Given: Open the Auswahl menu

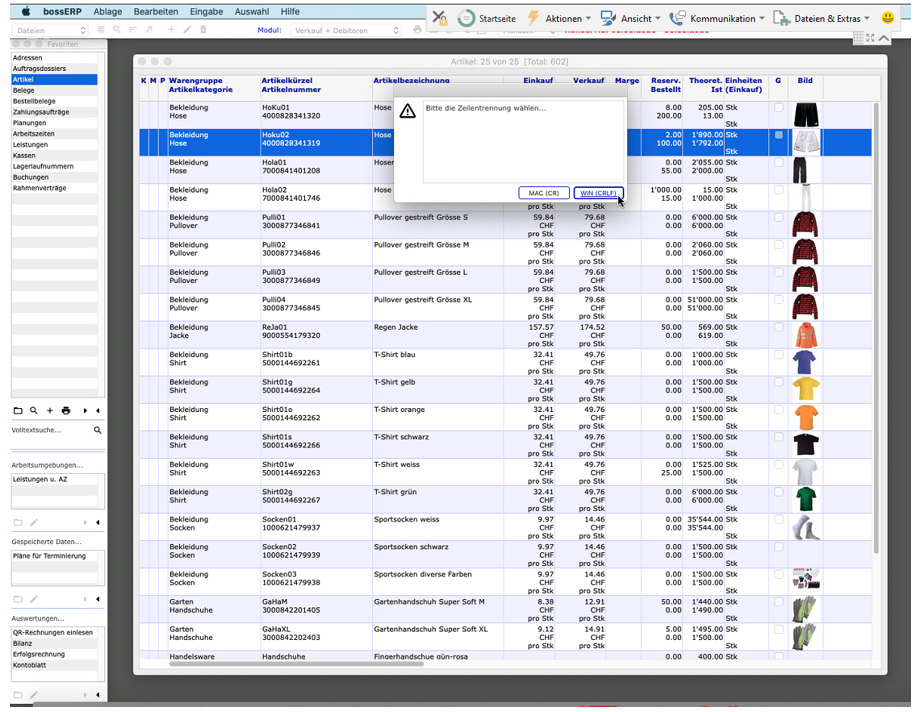Looking at the screenshot, I should click(250, 11).
